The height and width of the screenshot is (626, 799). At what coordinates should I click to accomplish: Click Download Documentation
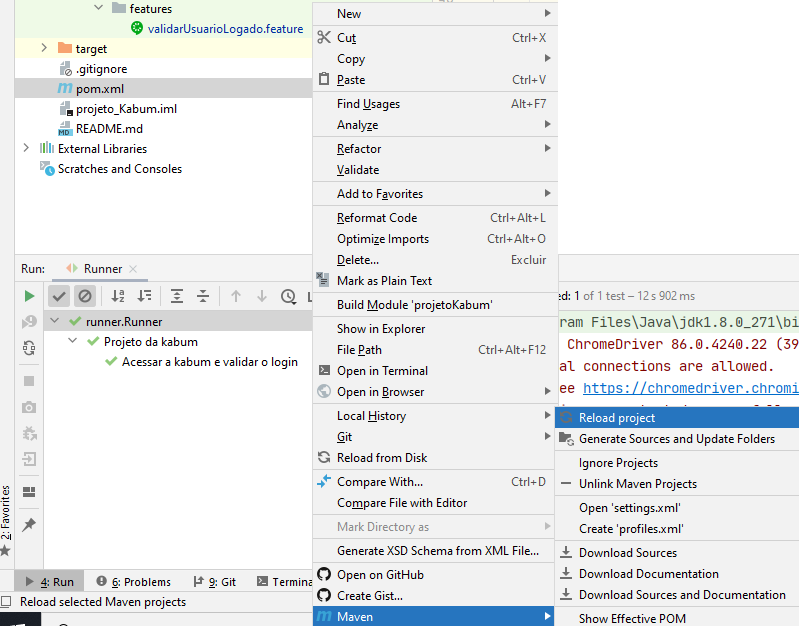pyautogui.click(x=677, y=573)
